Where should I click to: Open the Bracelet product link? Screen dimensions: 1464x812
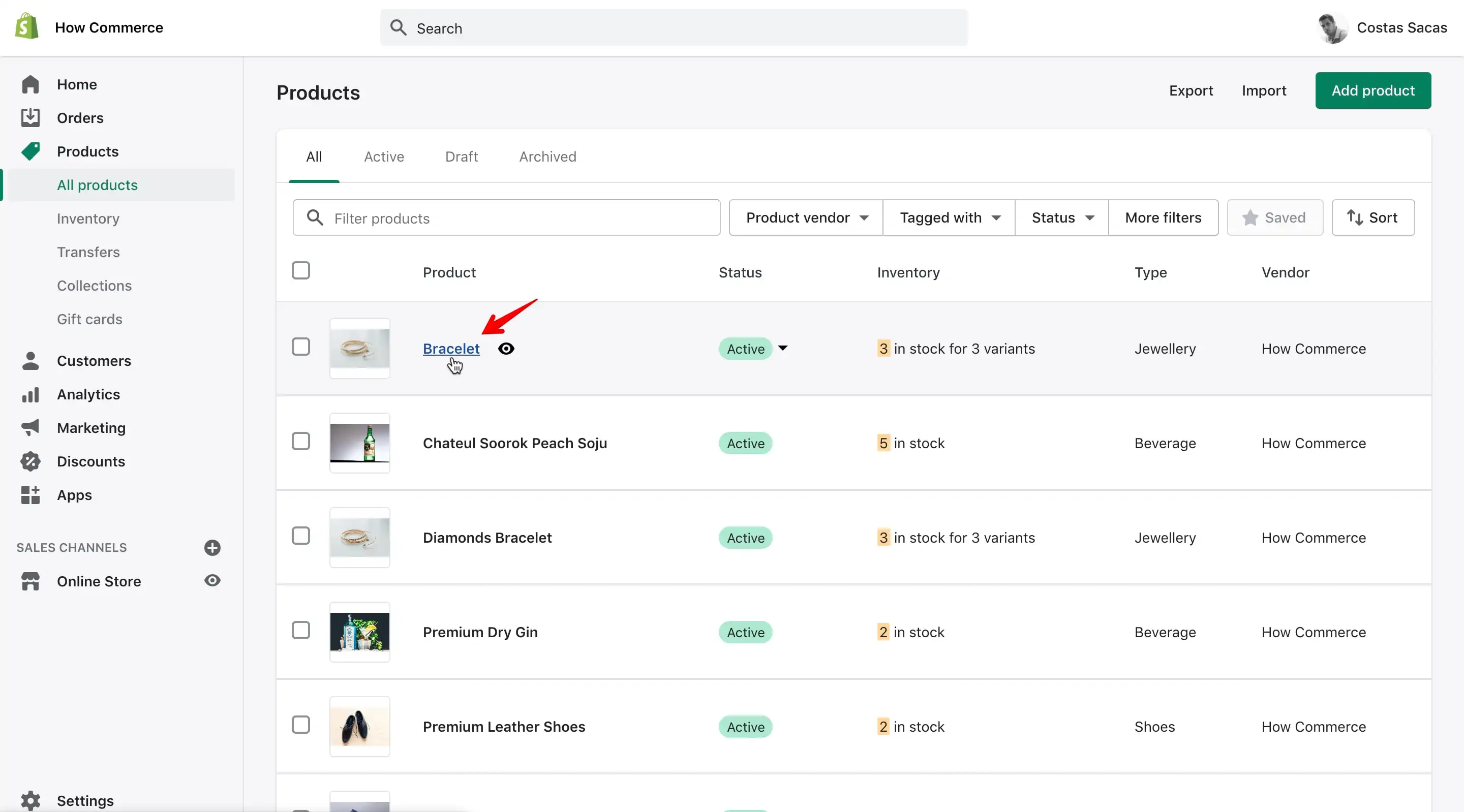click(451, 349)
